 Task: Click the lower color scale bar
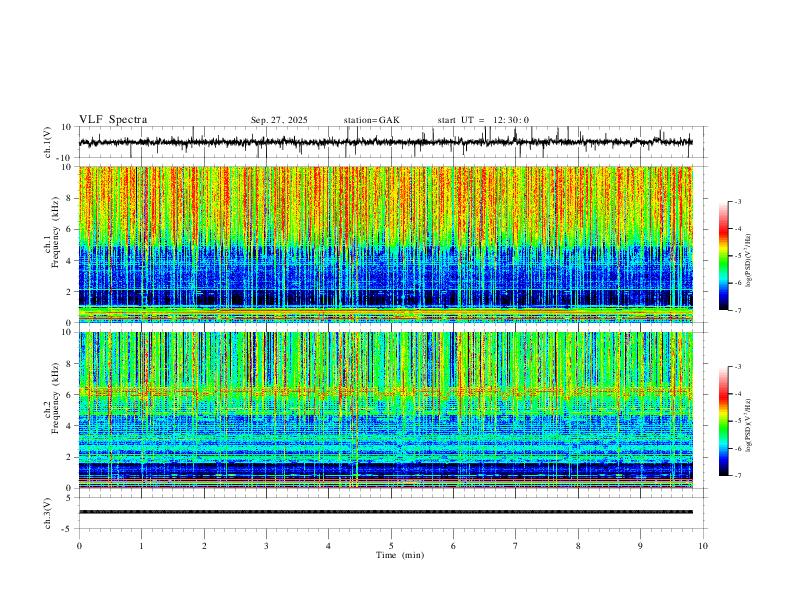tap(723, 421)
